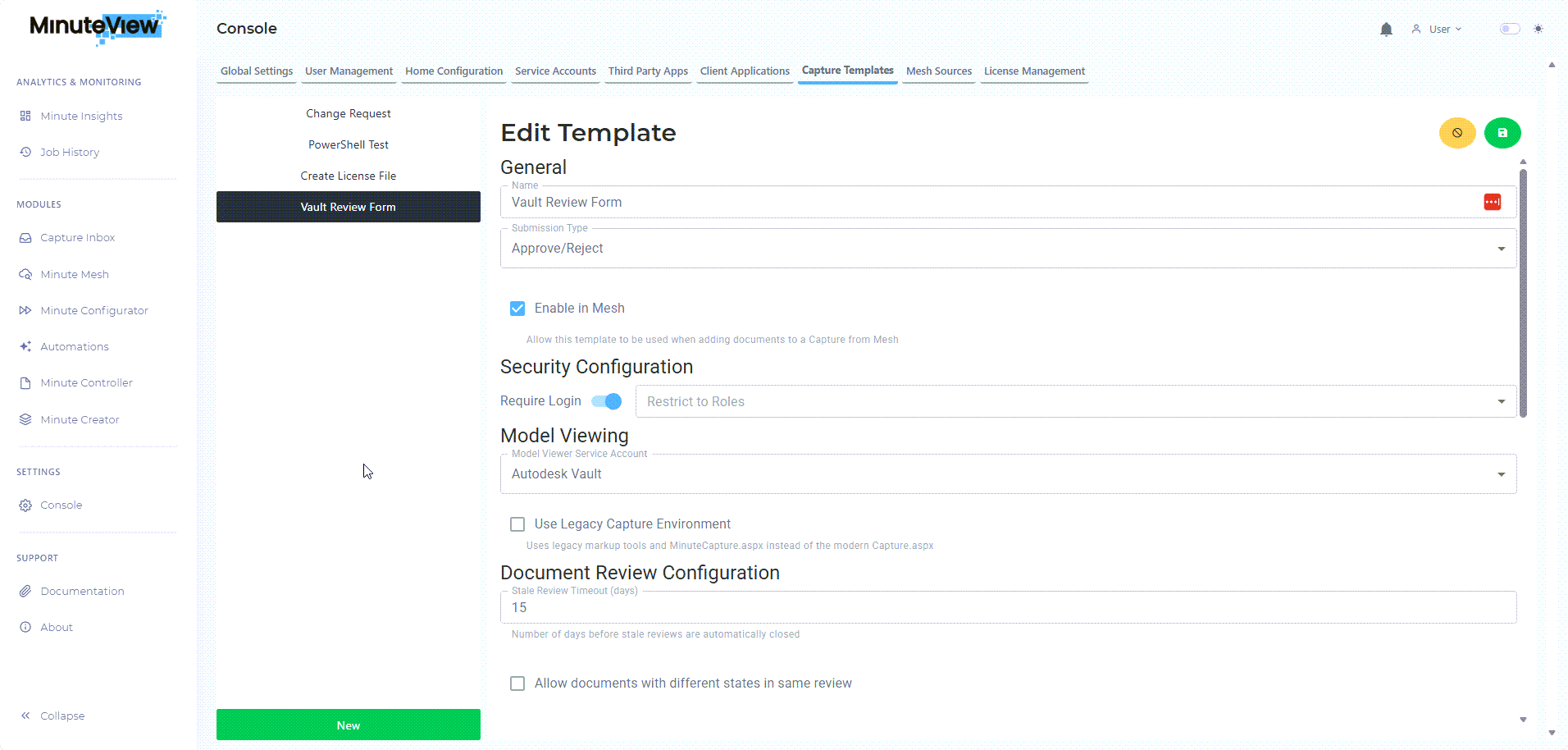Viewport: 1568px width, 750px height.
Task: Toggle dark mode with the sun icon
Action: click(1540, 29)
